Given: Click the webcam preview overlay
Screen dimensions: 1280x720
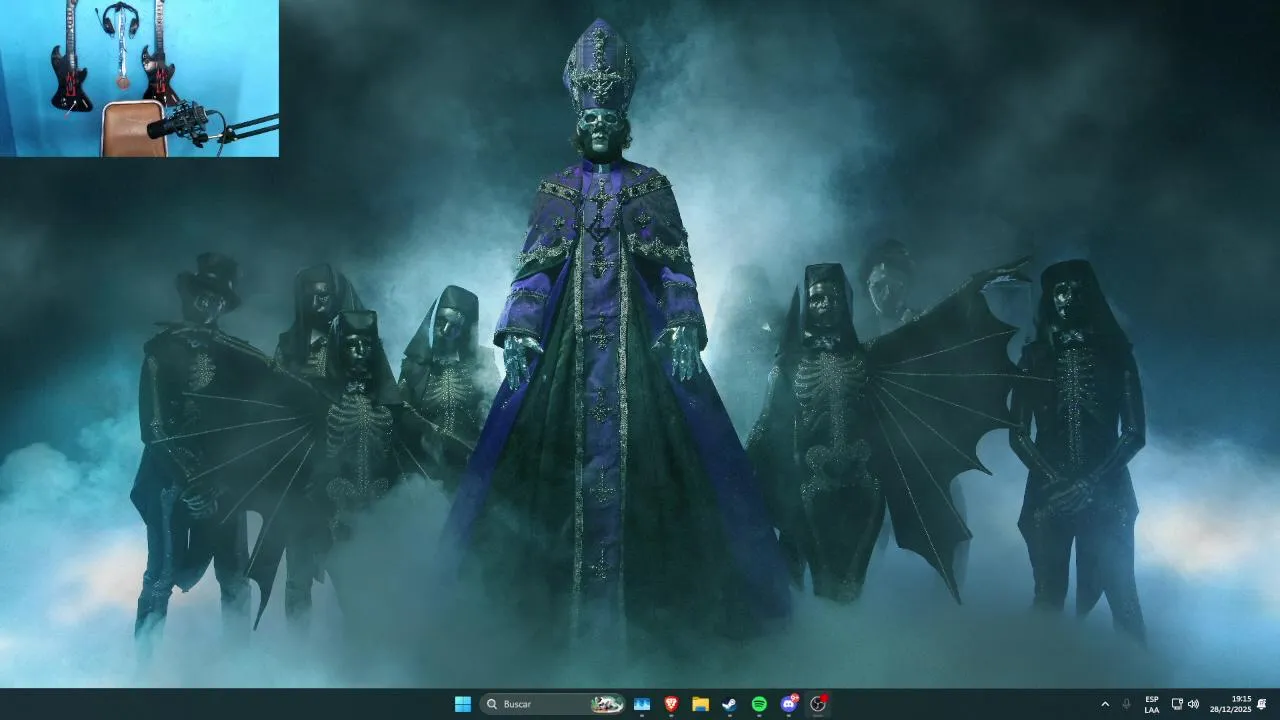Looking at the screenshot, I should click(x=139, y=78).
